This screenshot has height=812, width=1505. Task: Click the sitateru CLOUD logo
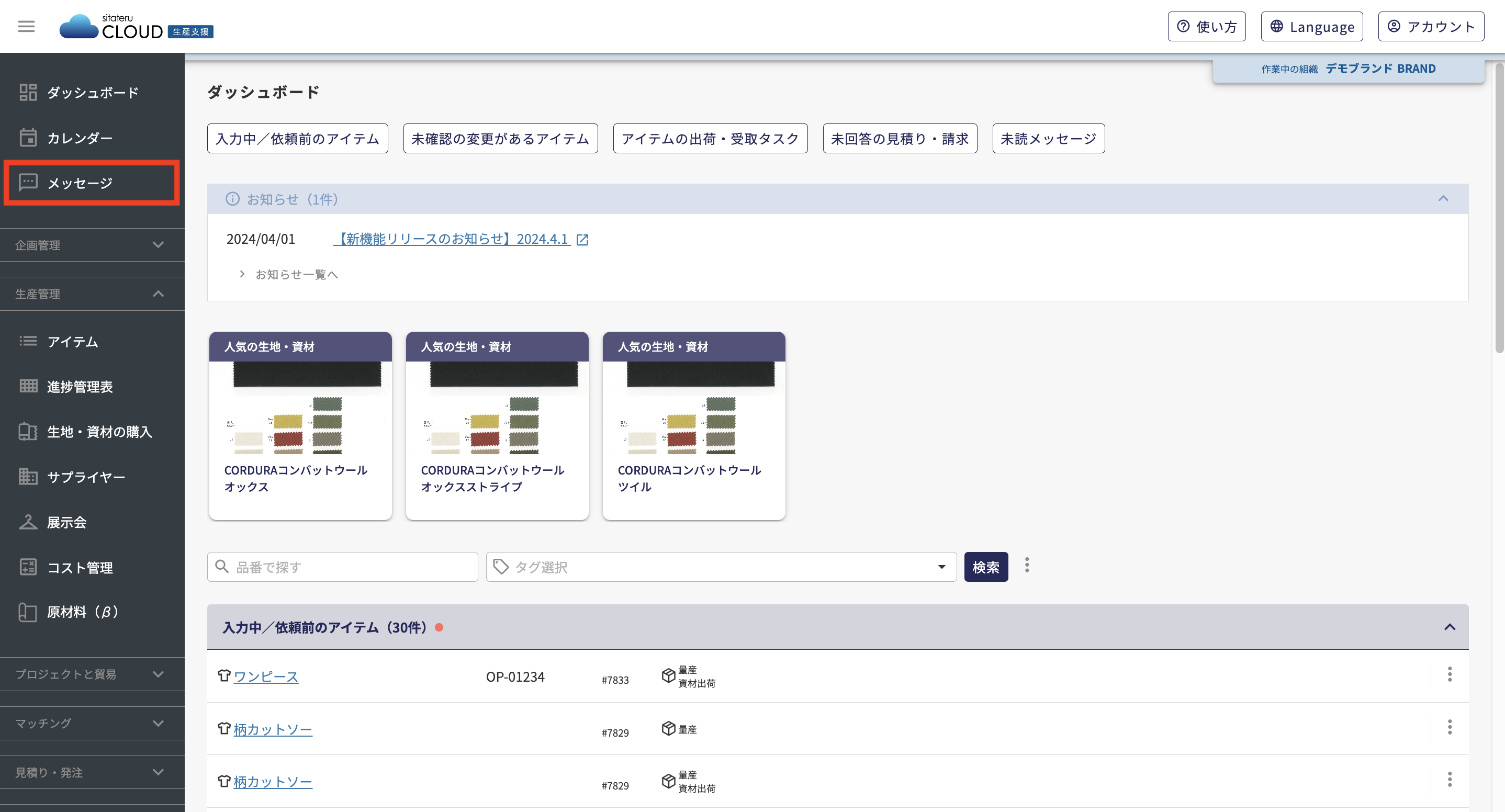[x=137, y=27]
